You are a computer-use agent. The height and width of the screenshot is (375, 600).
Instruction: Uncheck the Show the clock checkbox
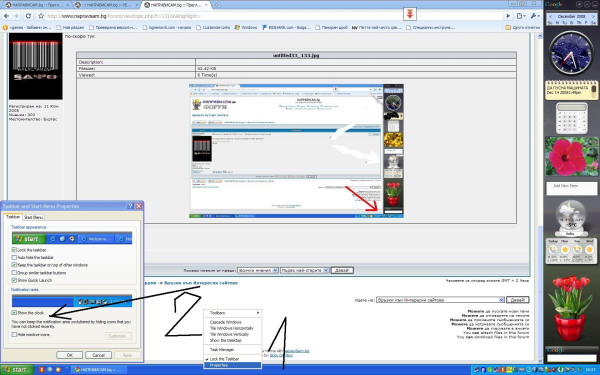pos(14,313)
